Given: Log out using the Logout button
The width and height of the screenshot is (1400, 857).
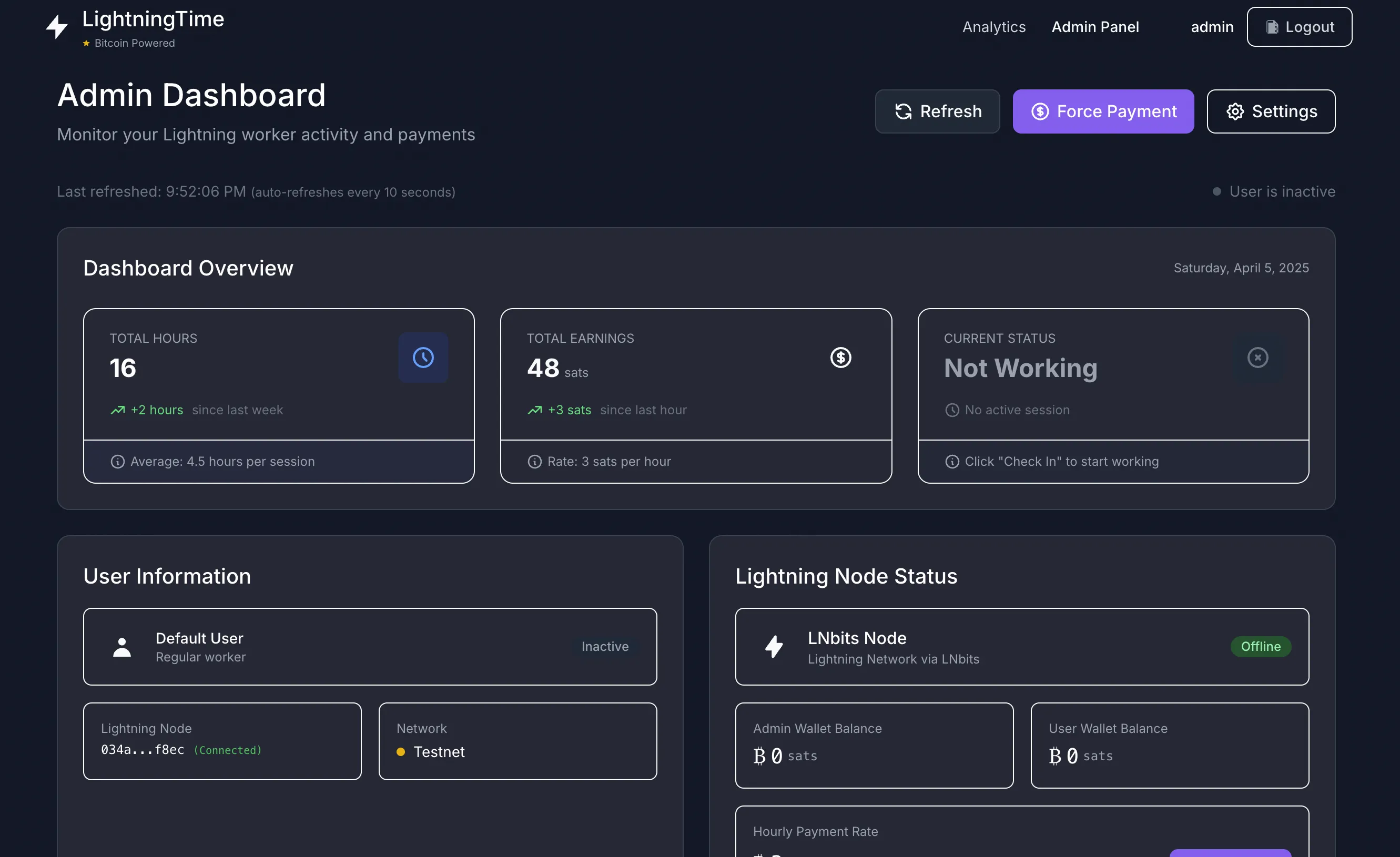Looking at the screenshot, I should (x=1300, y=27).
